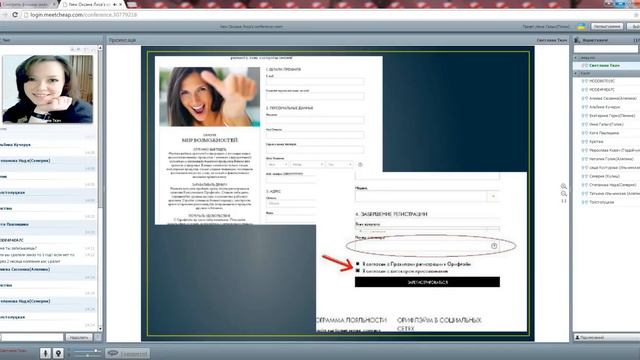Zoom in on the presentation
Viewport: 640px width, 360px height.
564,186
